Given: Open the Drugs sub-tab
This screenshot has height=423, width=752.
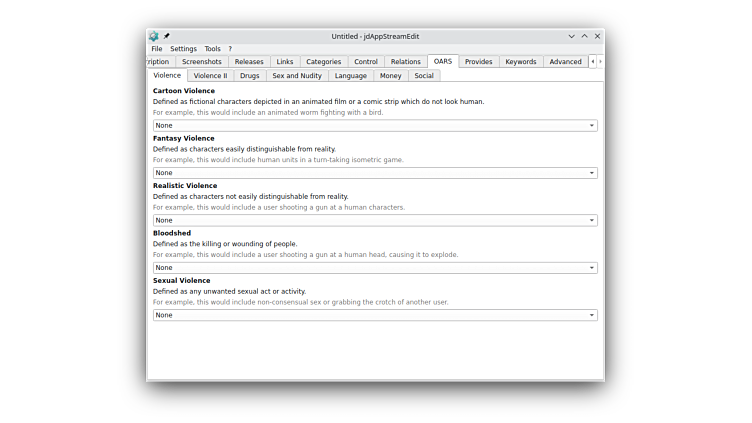Looking at the screenshot, I should (x=249, y=76).
